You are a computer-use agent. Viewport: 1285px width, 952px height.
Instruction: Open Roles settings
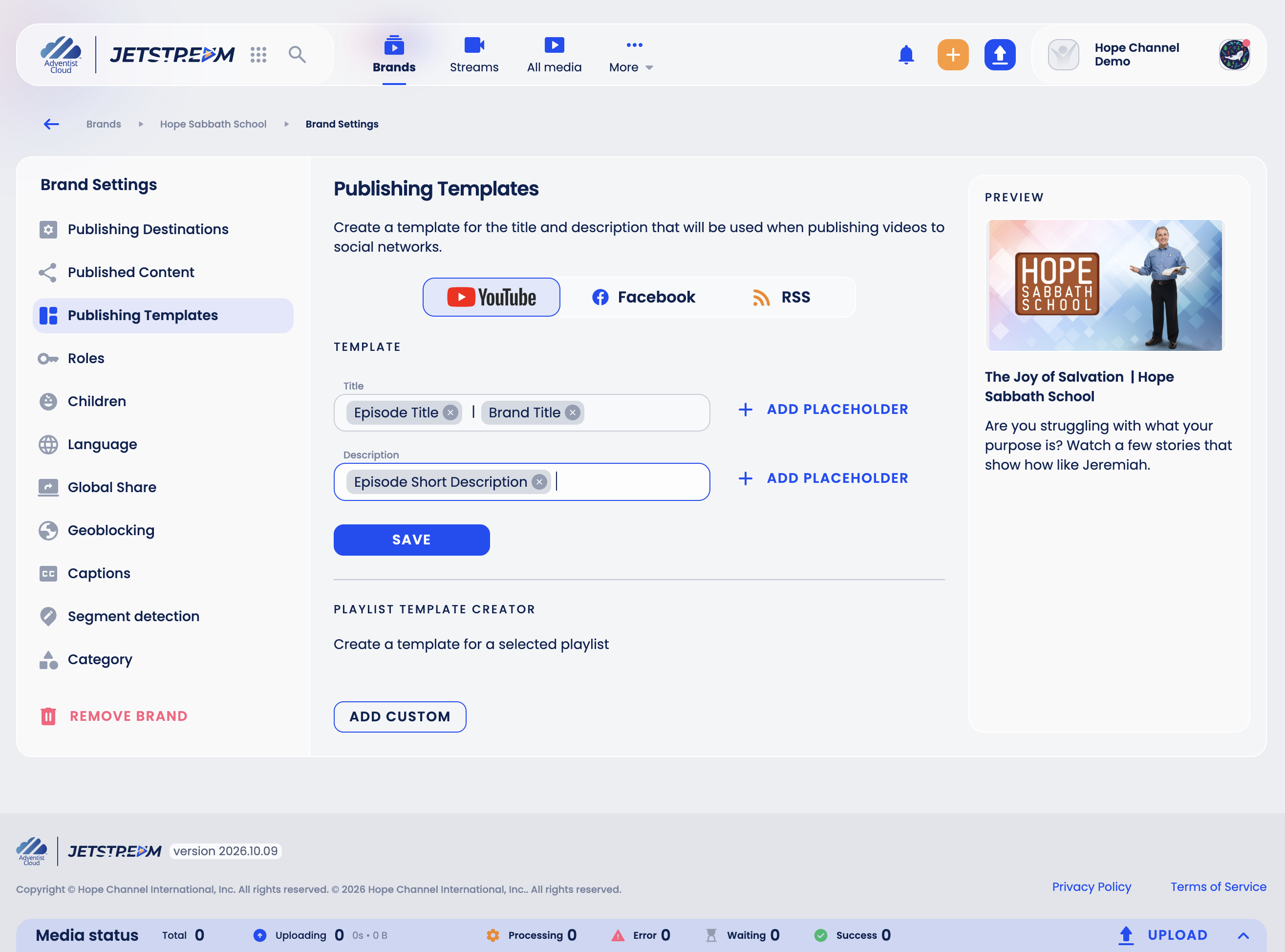[x=163, y=358]
